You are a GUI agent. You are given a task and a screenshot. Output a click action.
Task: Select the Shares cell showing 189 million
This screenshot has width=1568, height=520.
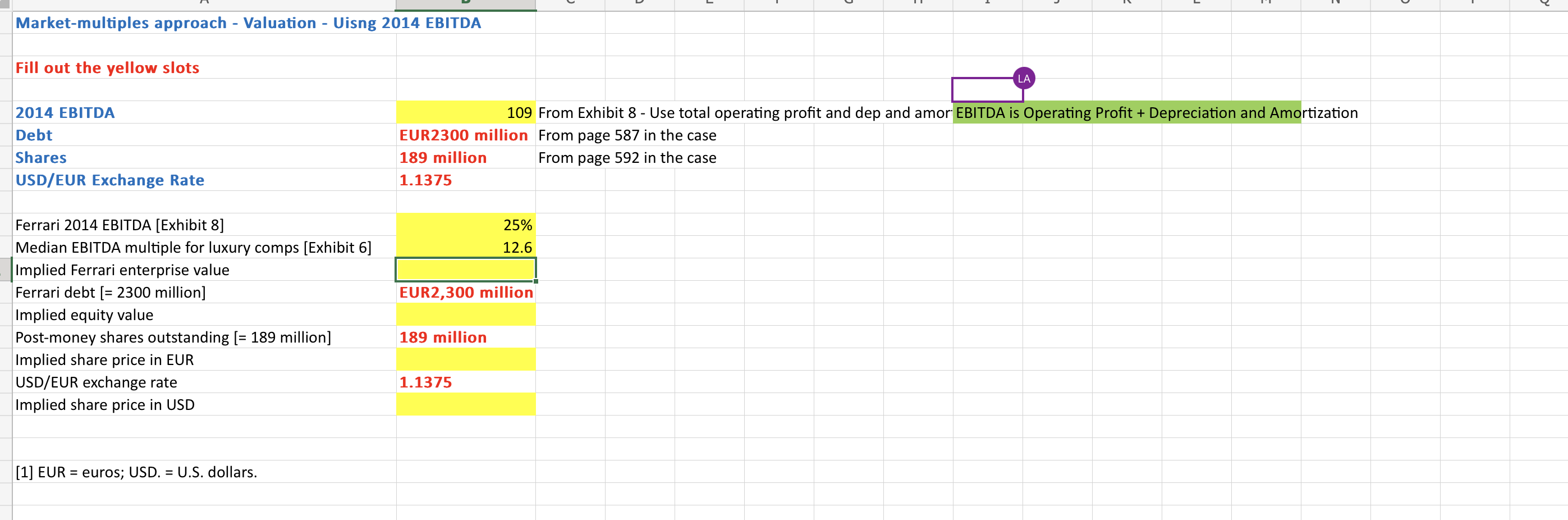466,157
